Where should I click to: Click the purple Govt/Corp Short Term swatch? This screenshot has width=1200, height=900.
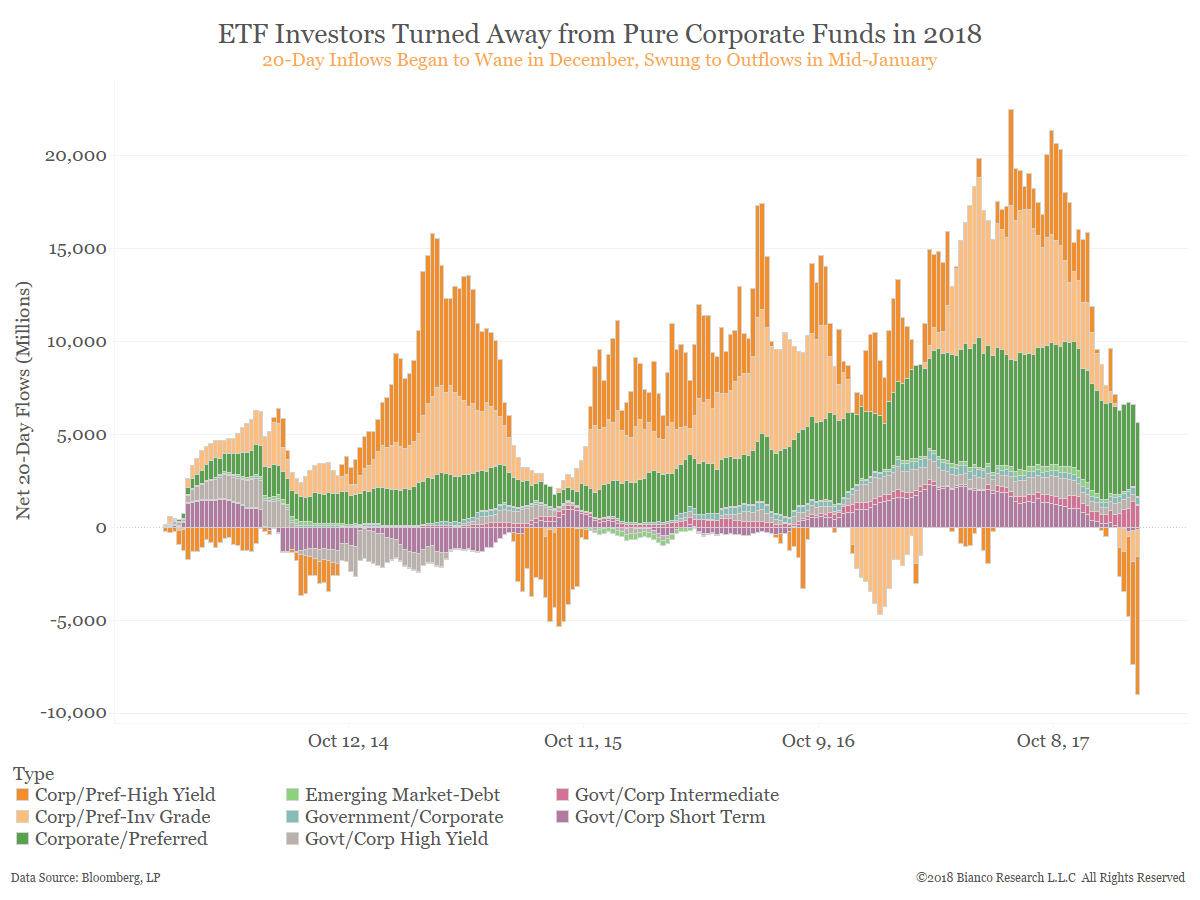562,817
